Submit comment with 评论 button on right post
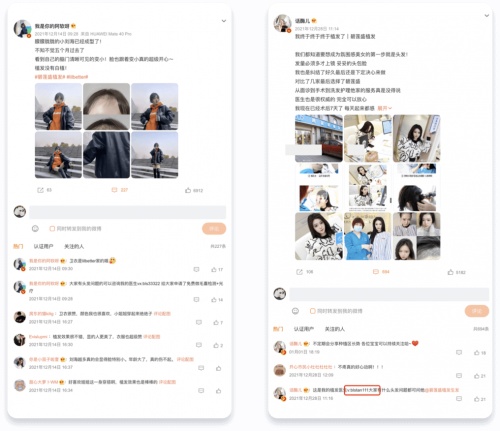Viewport: 500px width, 431px height. [477, 311]
